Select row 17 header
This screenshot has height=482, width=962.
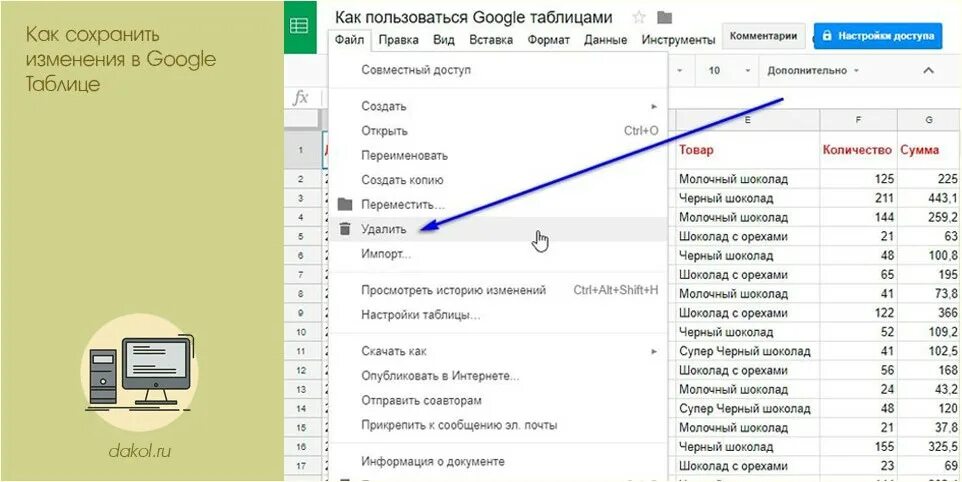pyautogui.click(x=302, y=465)
